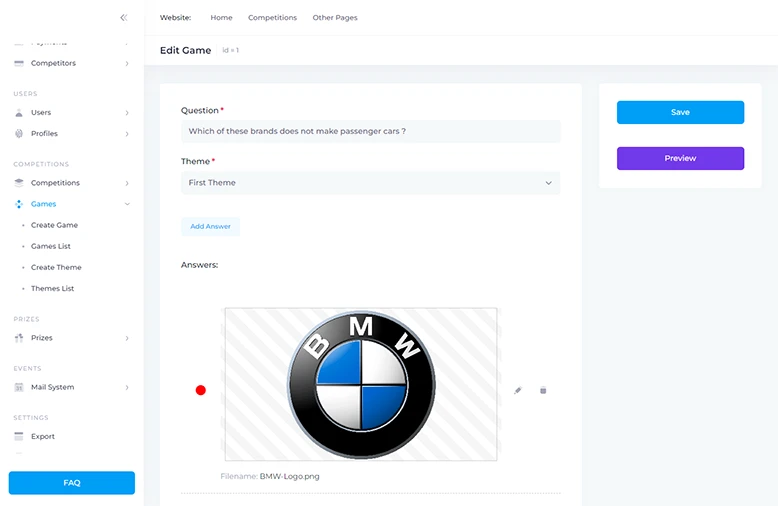Open Home in website nav

click(221, 17)
